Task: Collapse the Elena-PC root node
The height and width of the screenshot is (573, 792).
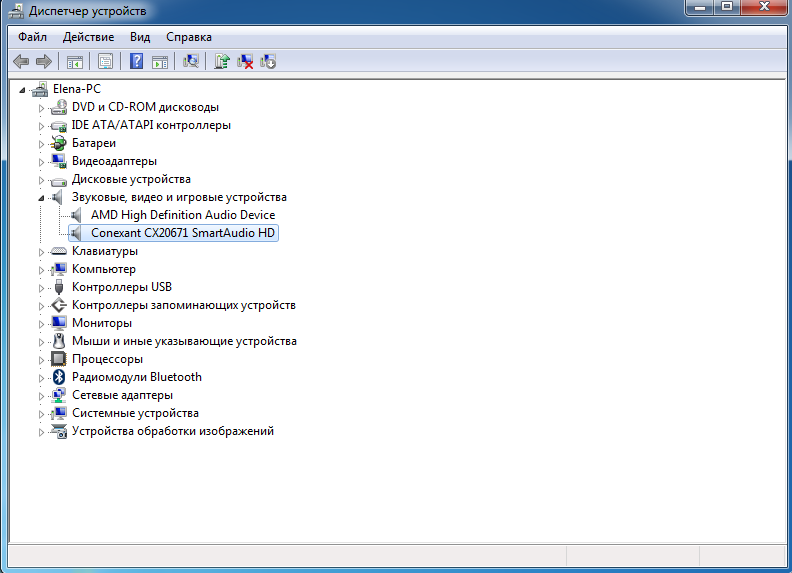Action: tap(22, 90)
